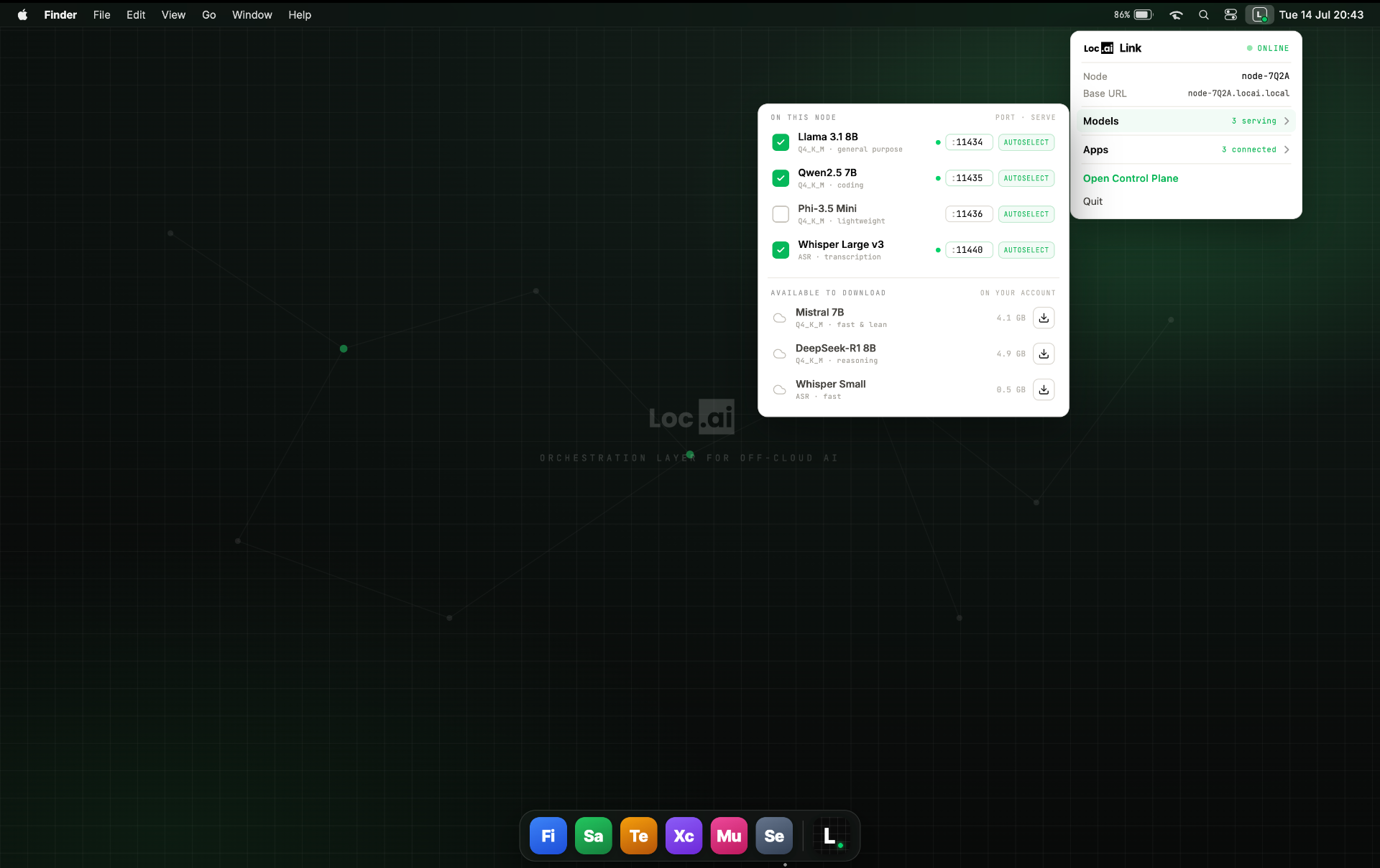Toggle AUTOSELECT for Qwen2.5 7B
Viewport: 1380px width, 868px height.
[1026, 178]
